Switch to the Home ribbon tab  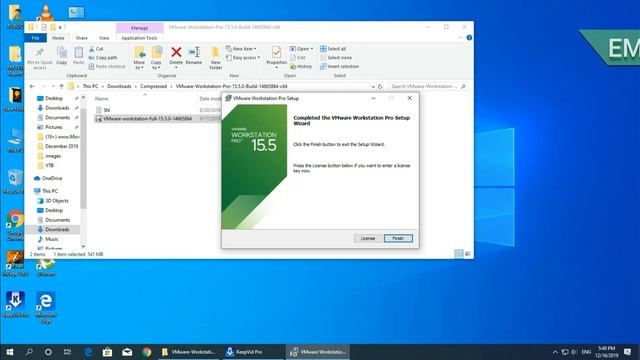tap(58, 38)
